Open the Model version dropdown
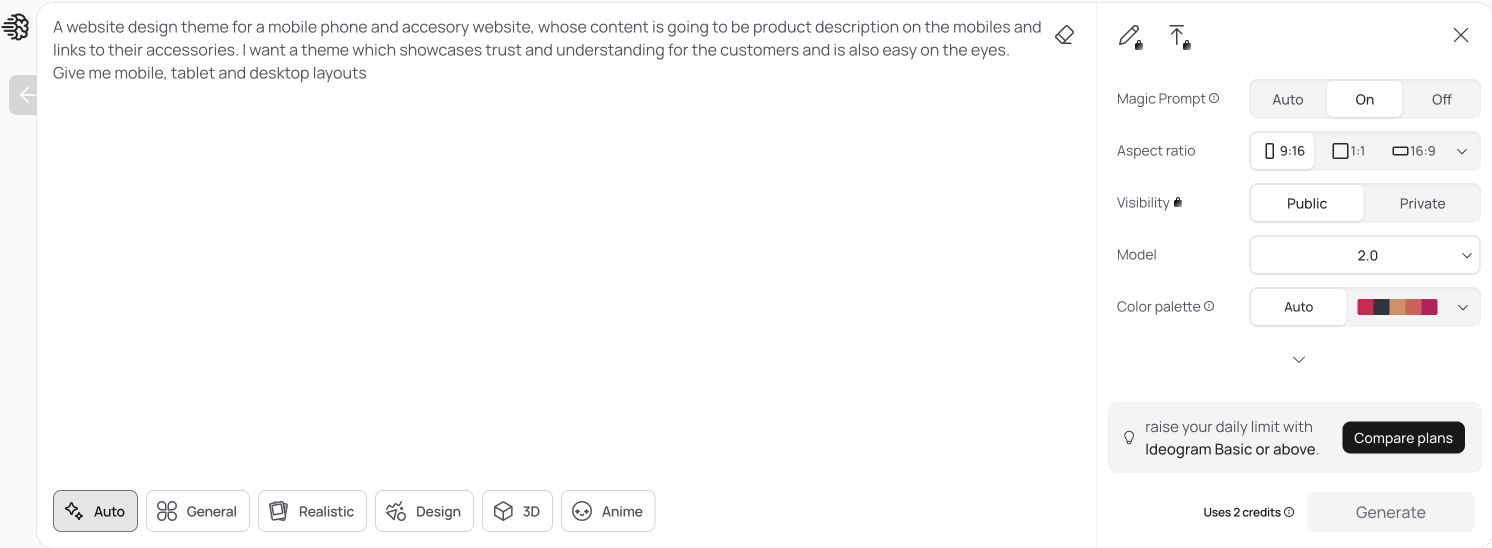This screenshot has height=548, width=1492. 1365,255
